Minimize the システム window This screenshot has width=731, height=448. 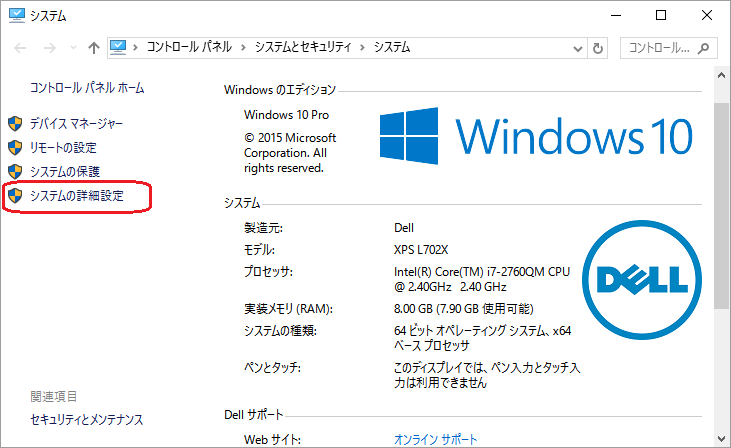(x=616, y=15)
